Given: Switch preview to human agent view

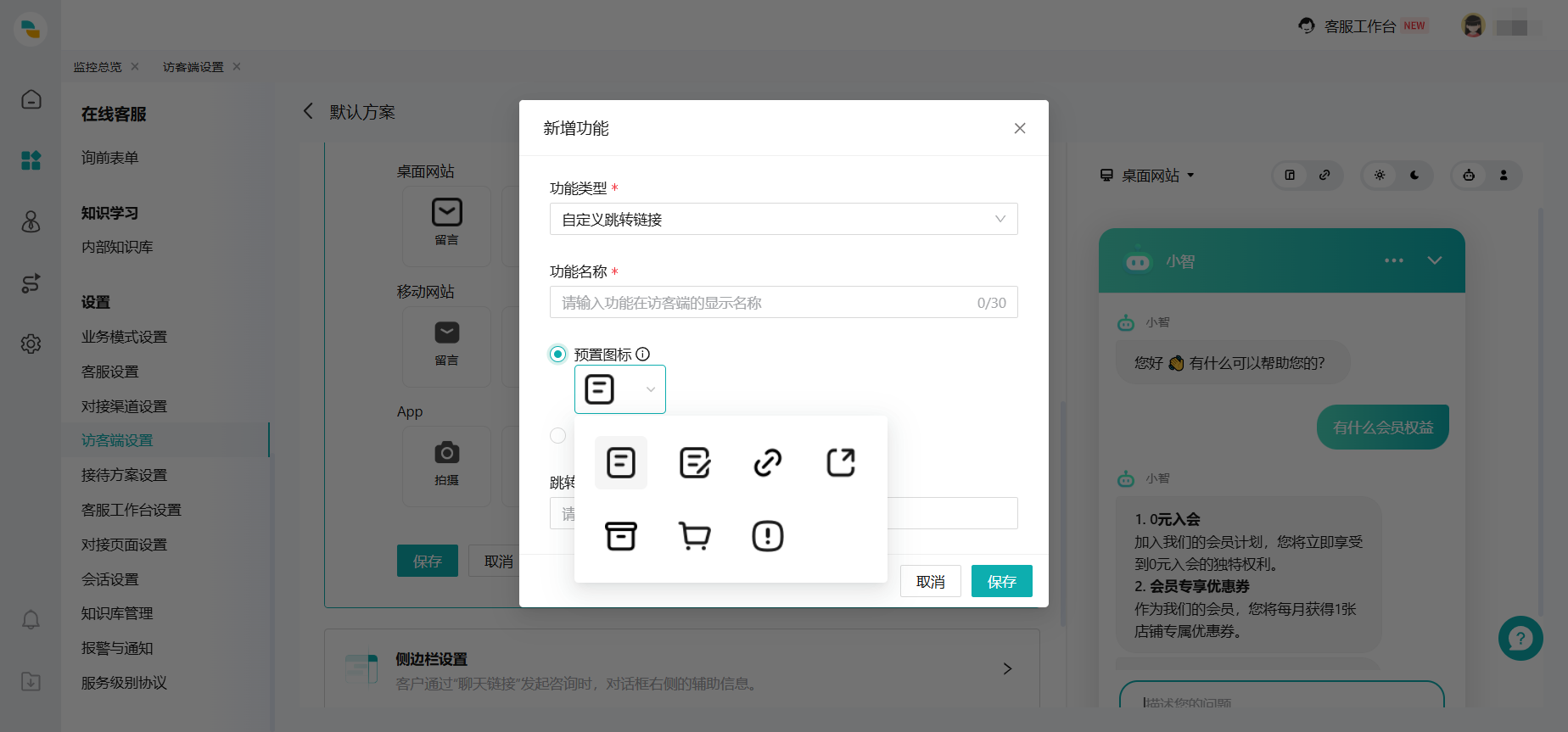Looking at the screenshot, I should pos(1504,175).
